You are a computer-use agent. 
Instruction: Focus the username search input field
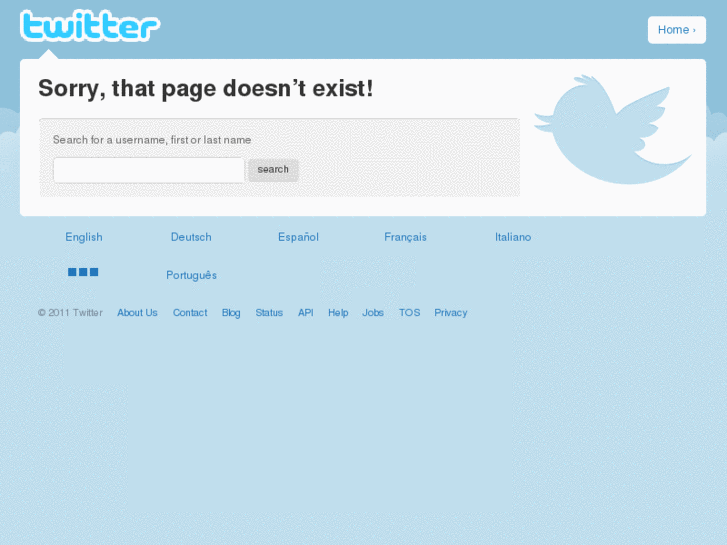(149, 170)
